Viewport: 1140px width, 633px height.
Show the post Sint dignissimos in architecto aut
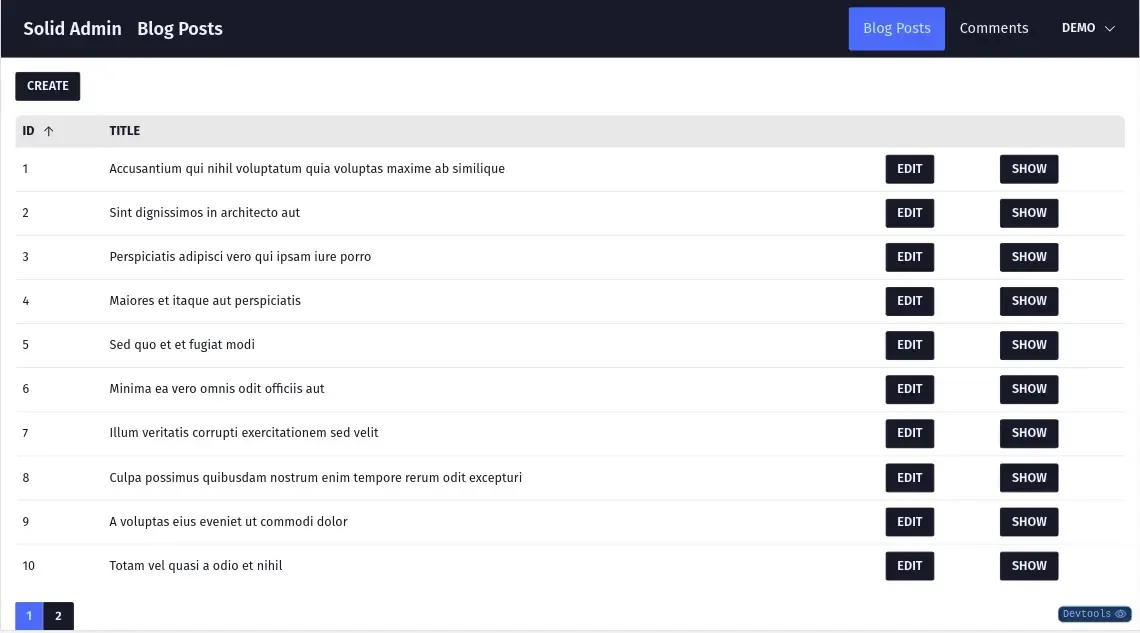point(1028,212)
